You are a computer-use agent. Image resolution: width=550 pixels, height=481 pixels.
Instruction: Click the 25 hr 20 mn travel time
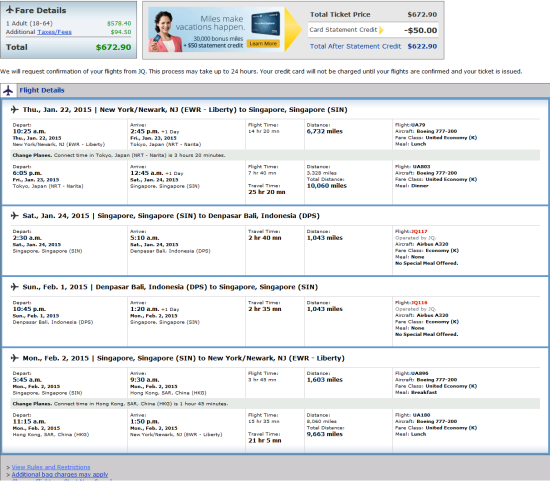click(x=267, y=192)
